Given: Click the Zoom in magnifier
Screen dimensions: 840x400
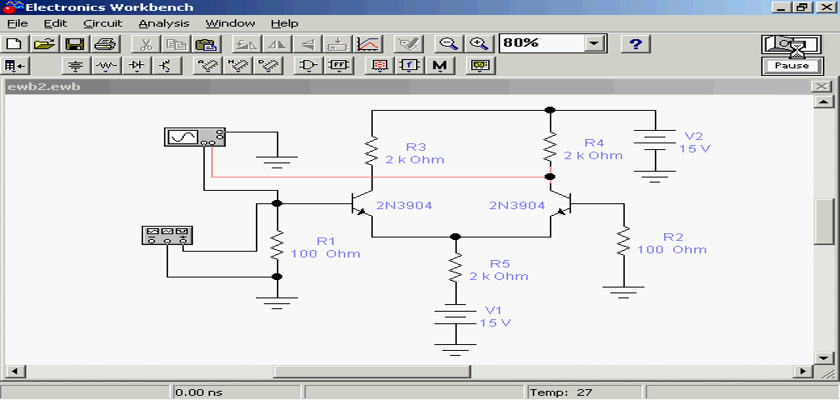Looking at the screenshot, I should 478,43.
